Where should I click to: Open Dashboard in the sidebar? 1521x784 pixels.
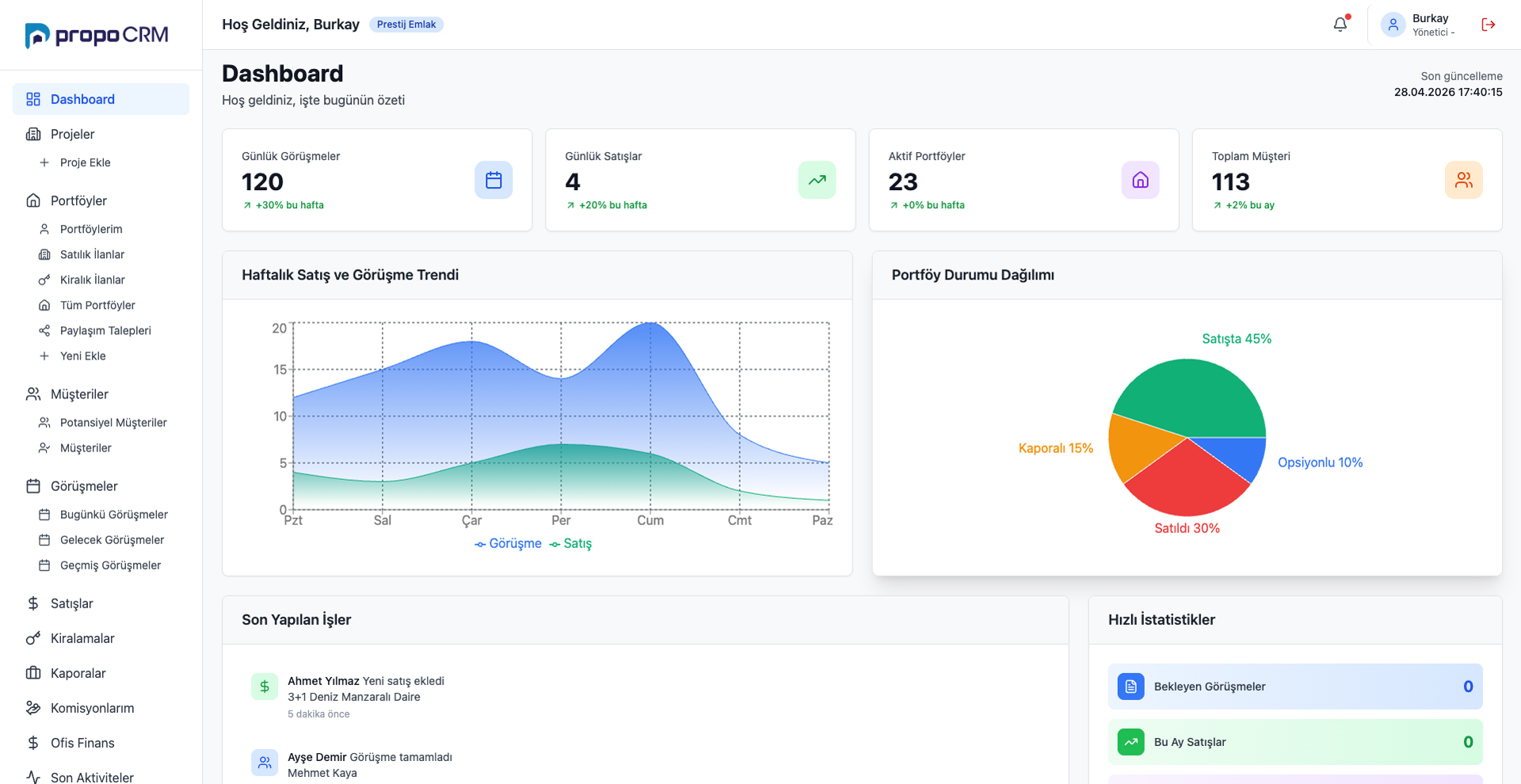(x=101, y=99)
